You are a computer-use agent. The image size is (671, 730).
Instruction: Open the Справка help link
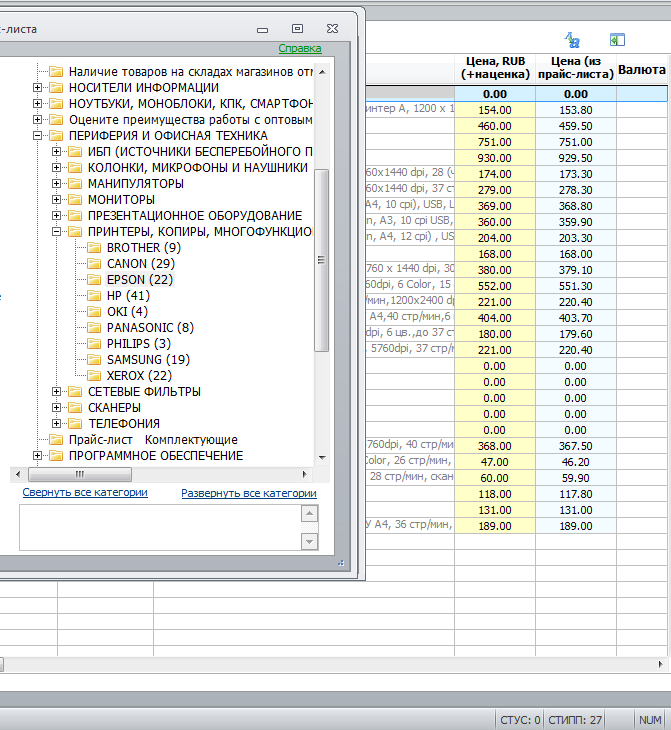point(300,48)
